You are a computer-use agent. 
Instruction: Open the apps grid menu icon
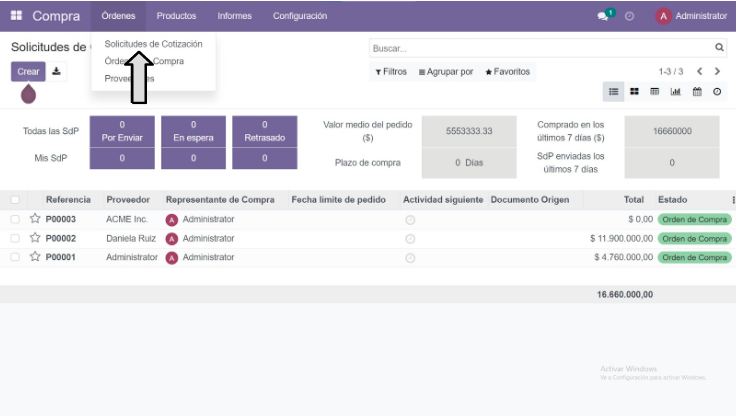[x=16, y=16]
